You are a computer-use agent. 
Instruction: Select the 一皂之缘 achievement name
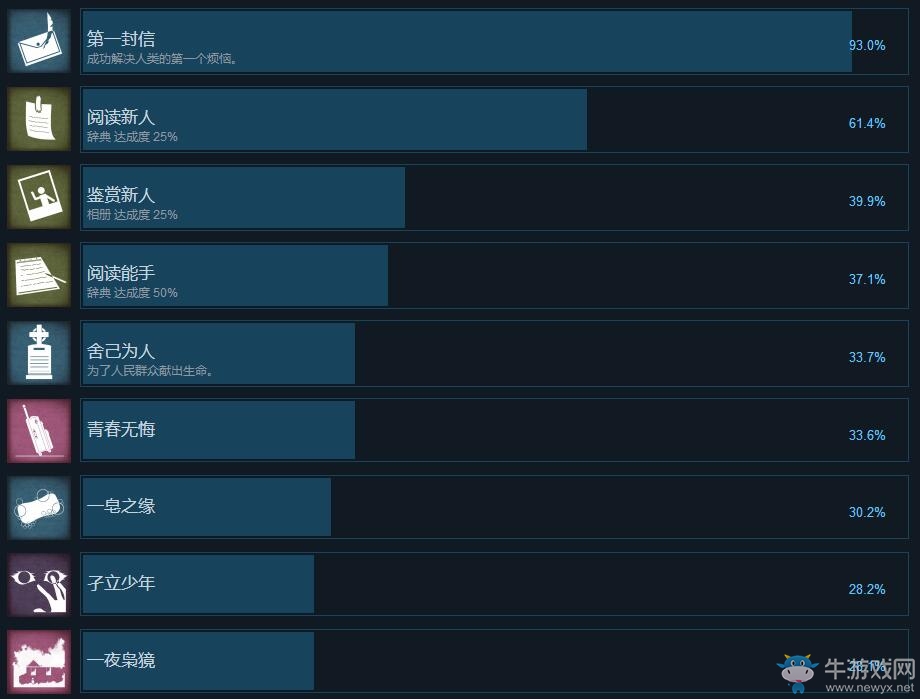pyautogui.click(x=121, y=506)
